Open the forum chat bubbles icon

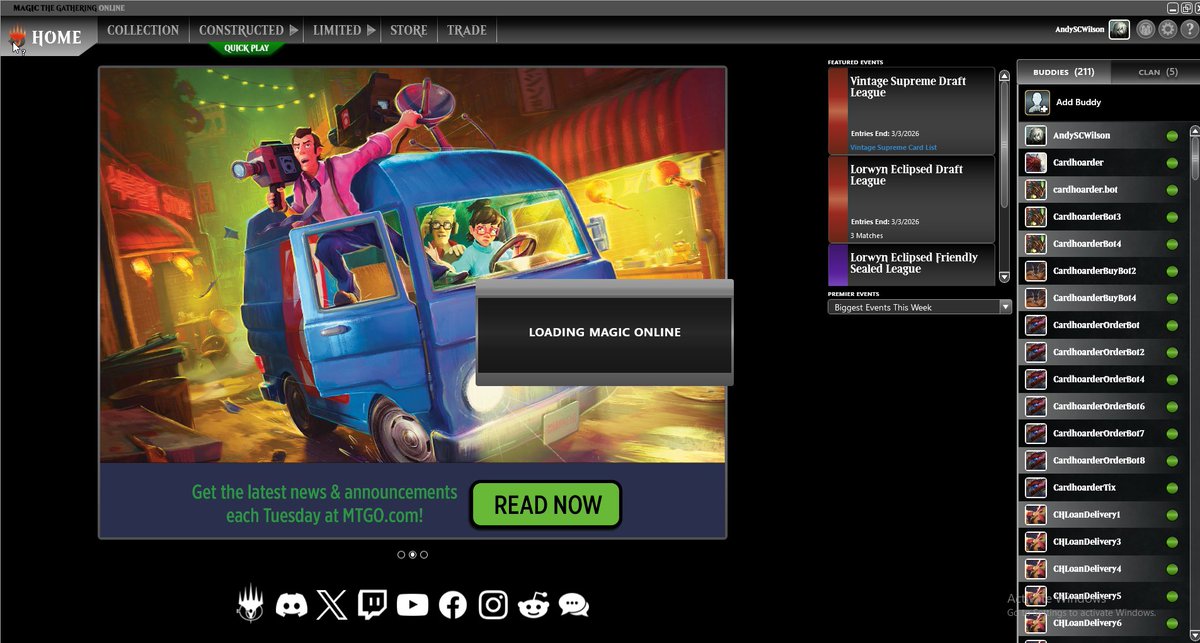point(574,604)
